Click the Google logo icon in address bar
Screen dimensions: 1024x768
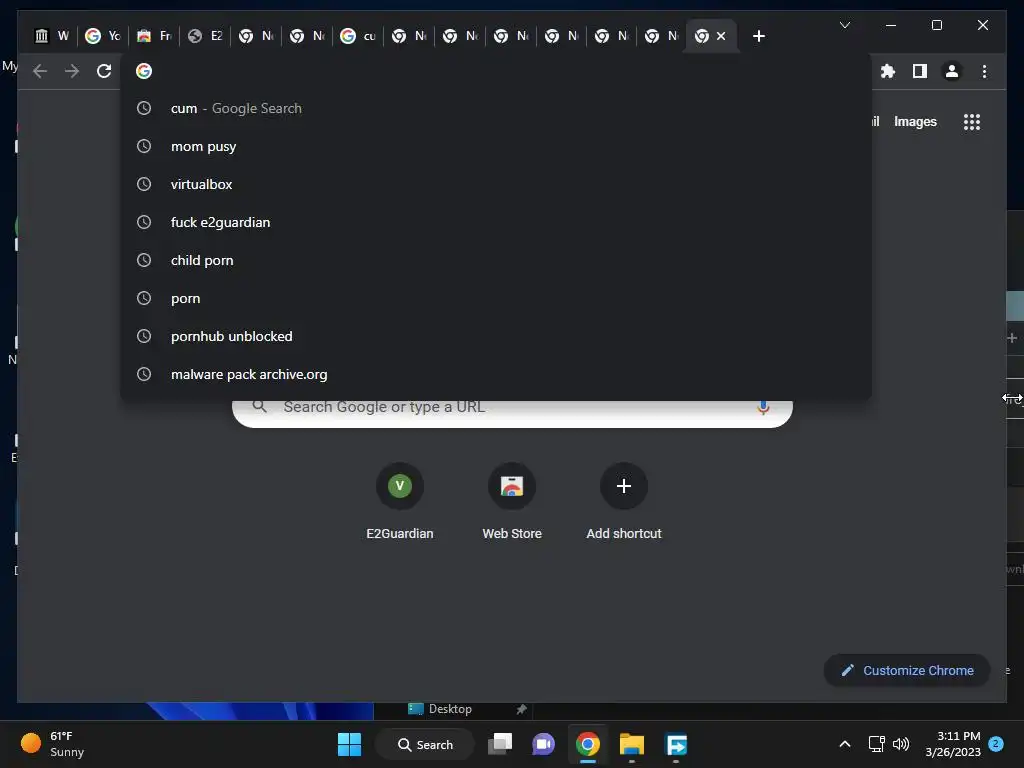(x=144, y=71)
